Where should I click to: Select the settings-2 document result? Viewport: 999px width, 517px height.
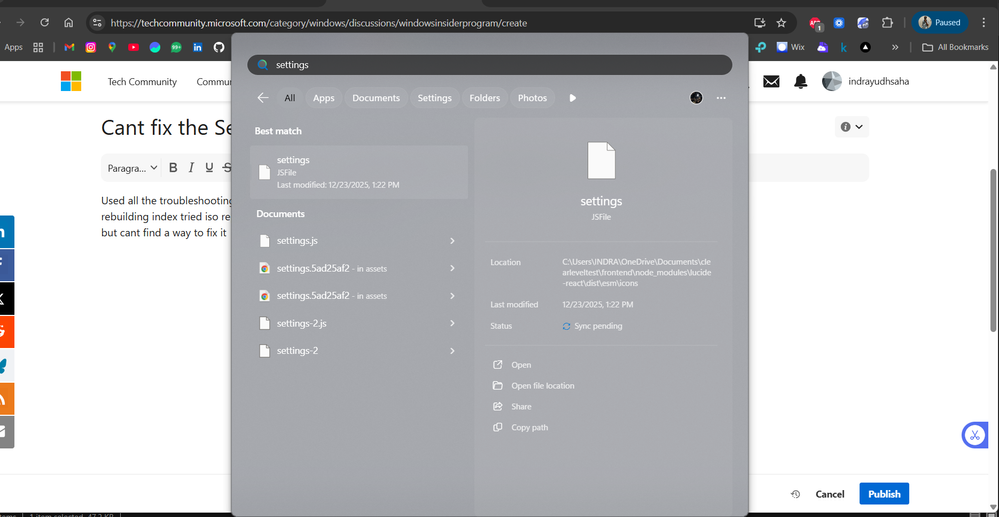point(359,351)
